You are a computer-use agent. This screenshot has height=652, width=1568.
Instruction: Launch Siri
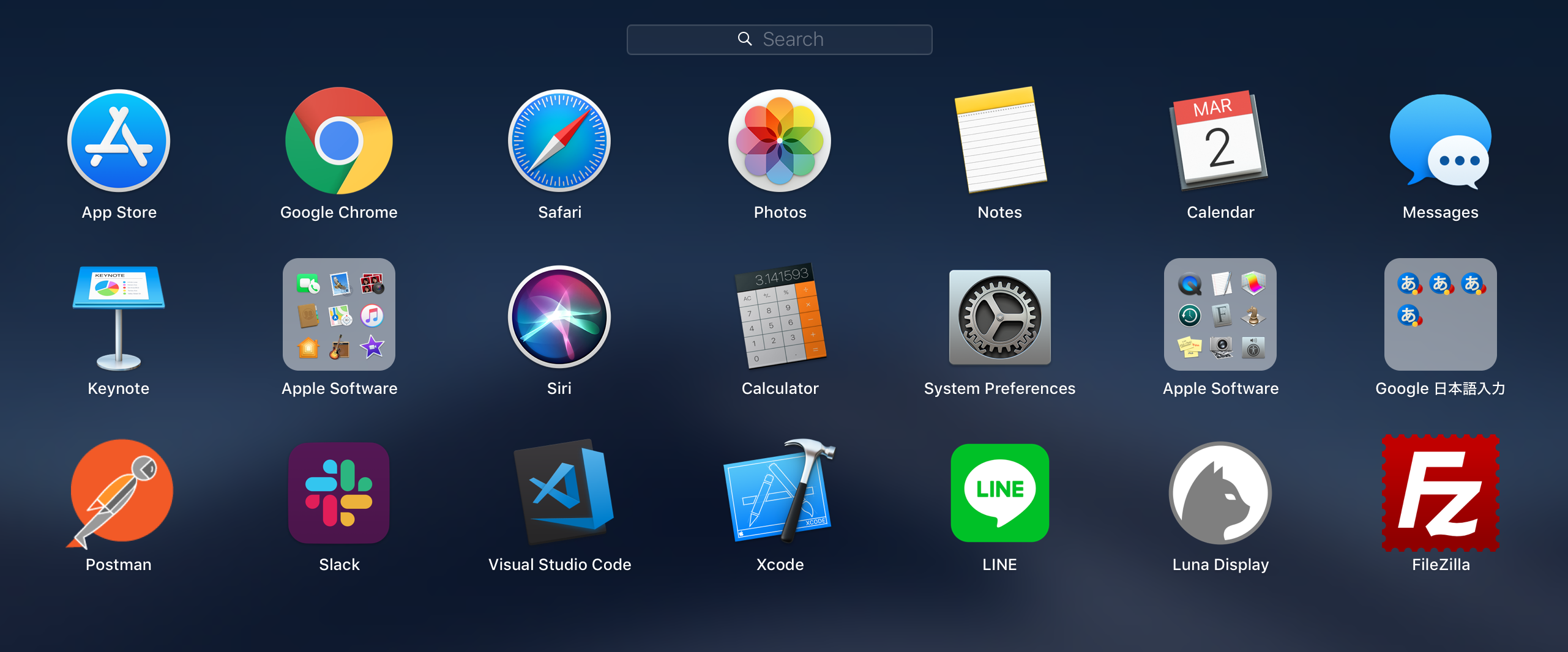coord(559,317)
